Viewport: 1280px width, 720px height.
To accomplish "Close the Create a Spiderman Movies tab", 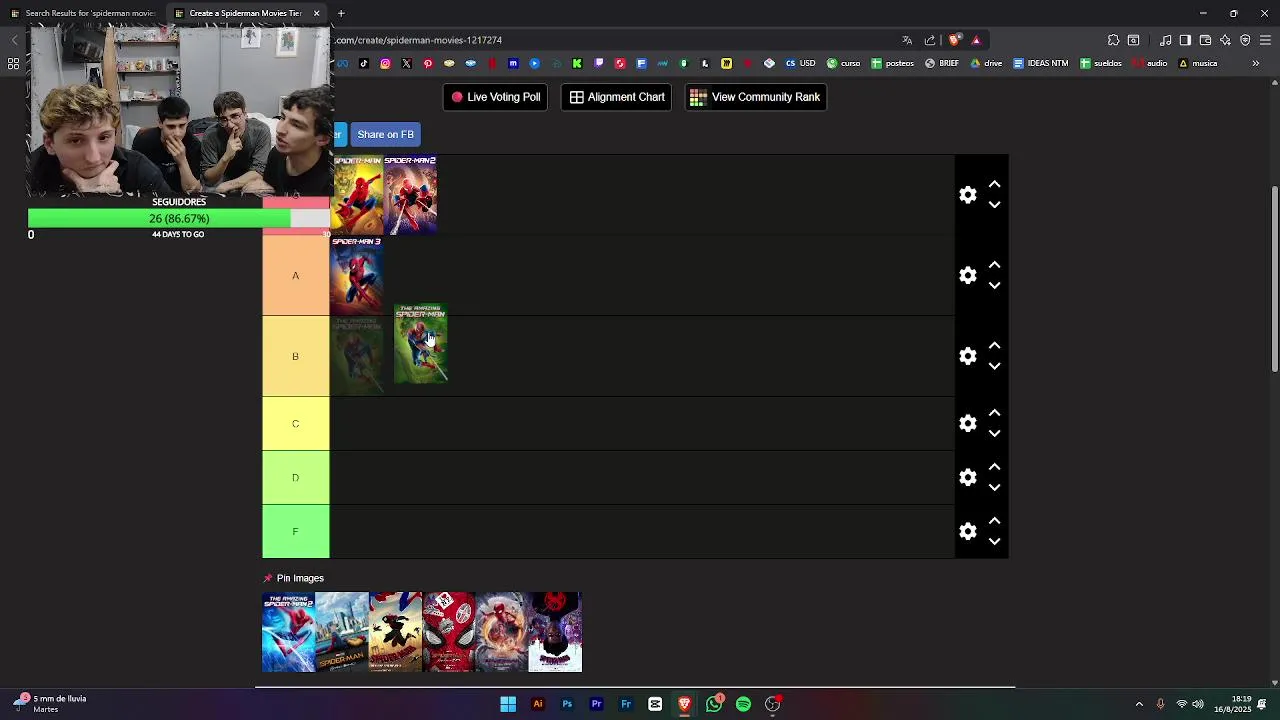I will point(317,13).
